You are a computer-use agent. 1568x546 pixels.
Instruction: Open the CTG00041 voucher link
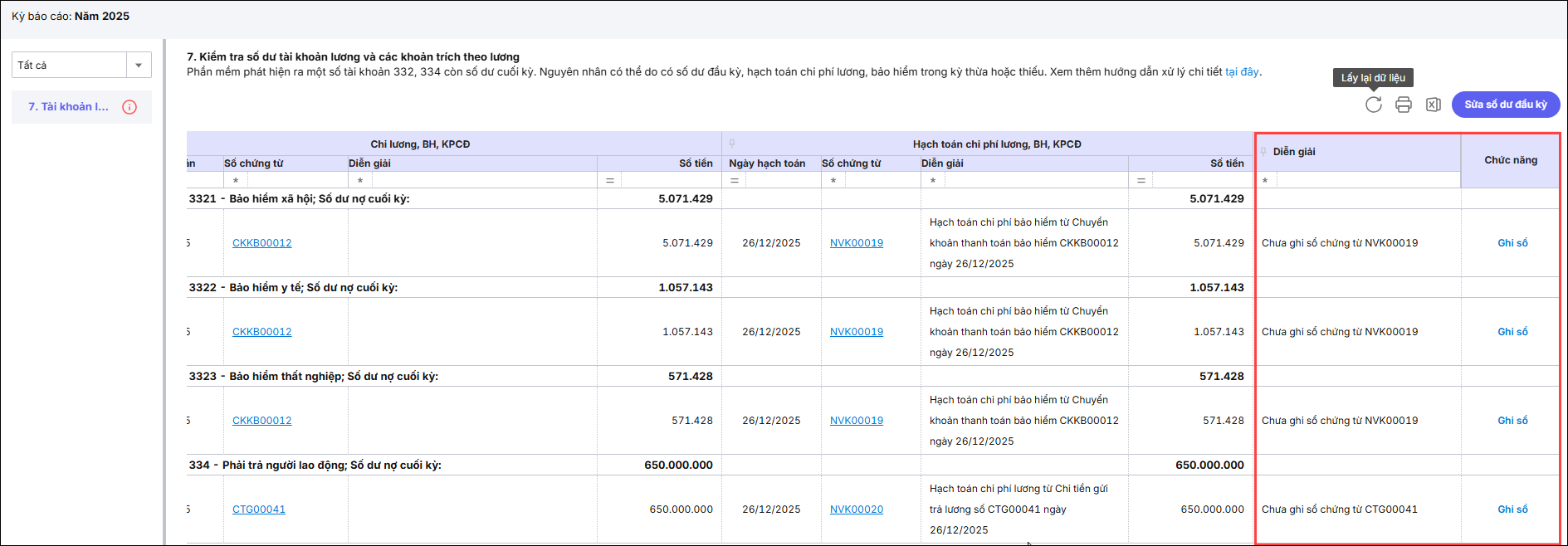(x=258, y=509)
